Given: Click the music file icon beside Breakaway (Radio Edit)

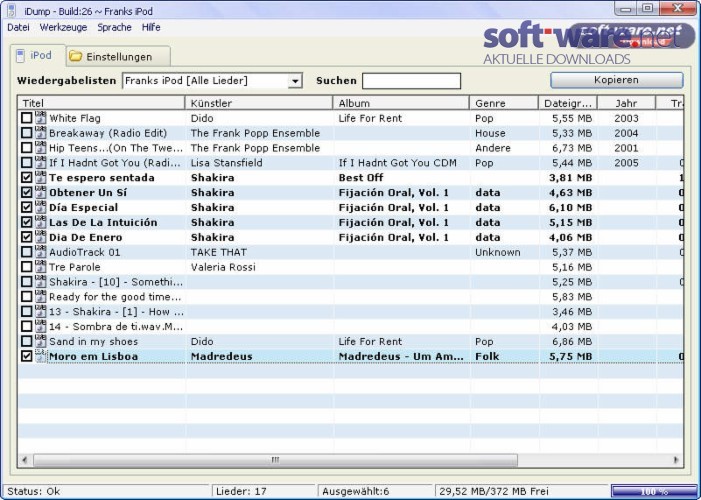Looking at the screenshot, I should (41, 133).
